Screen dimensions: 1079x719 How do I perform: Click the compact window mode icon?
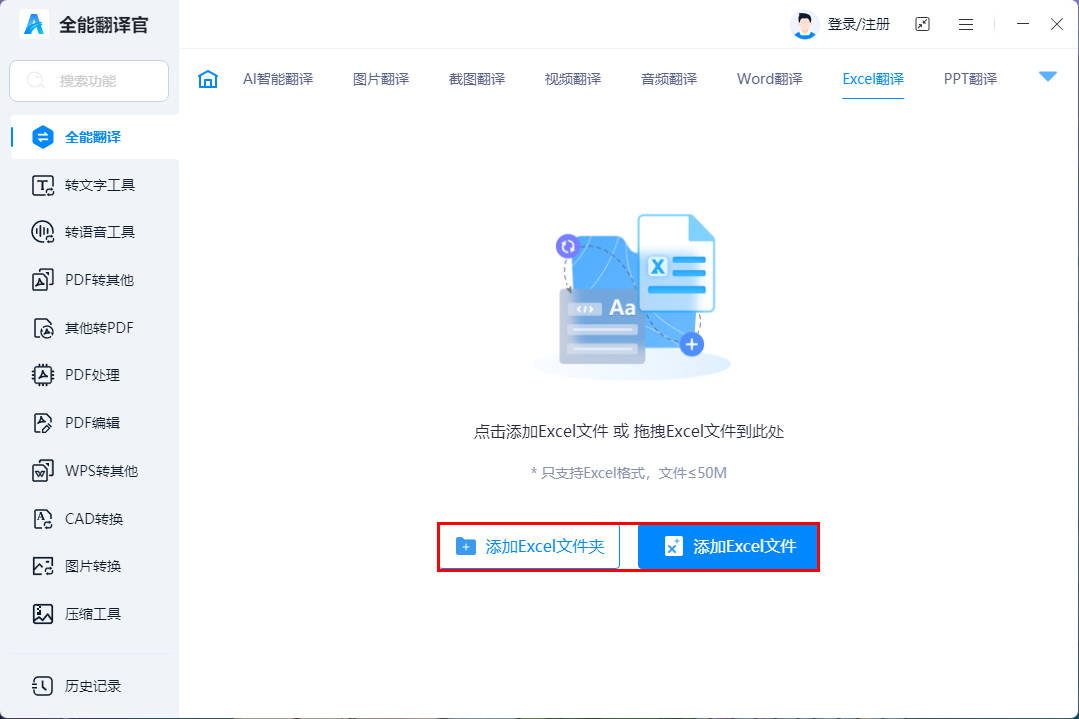pos(922,25)
